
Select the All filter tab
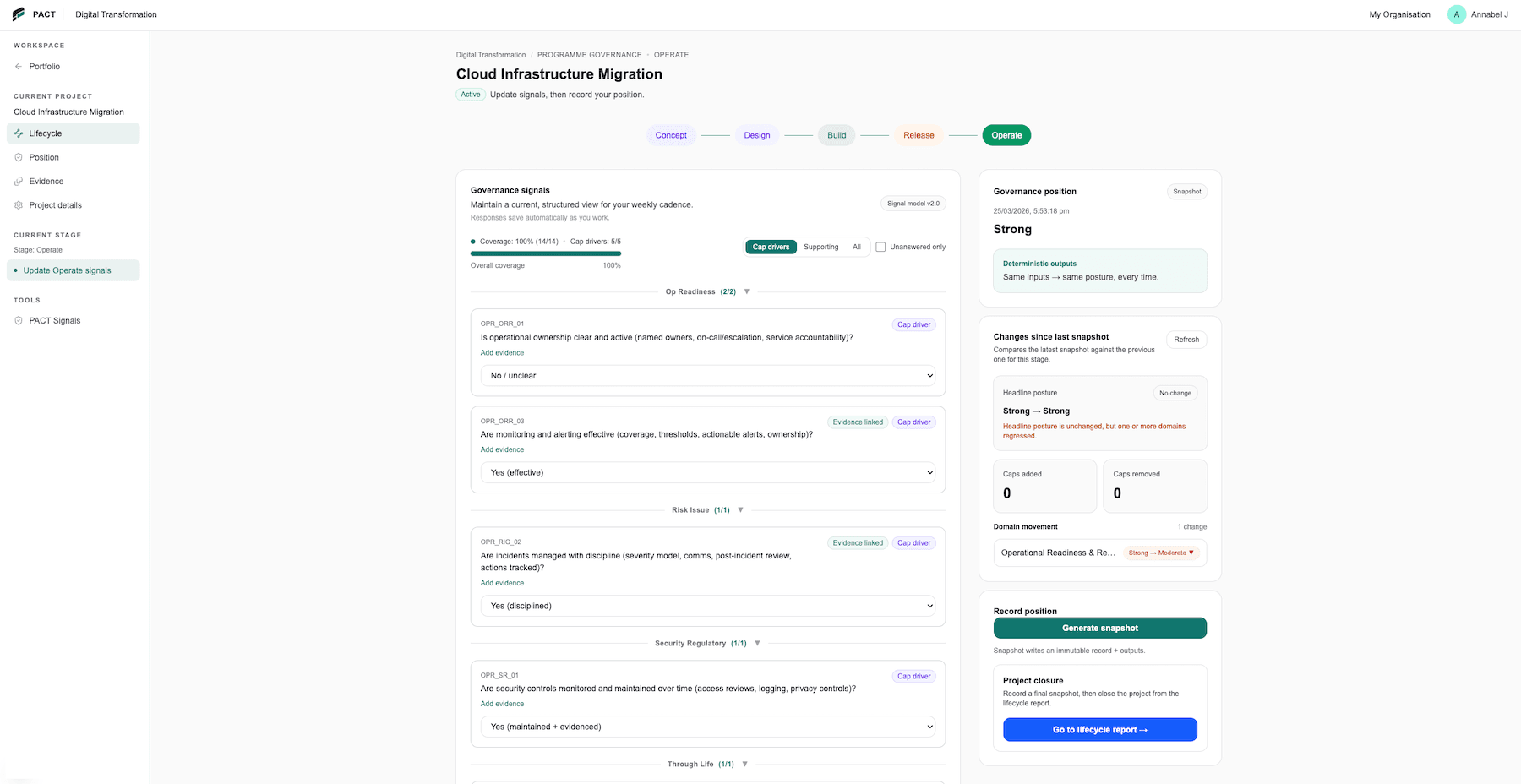(x=857, y=247)
